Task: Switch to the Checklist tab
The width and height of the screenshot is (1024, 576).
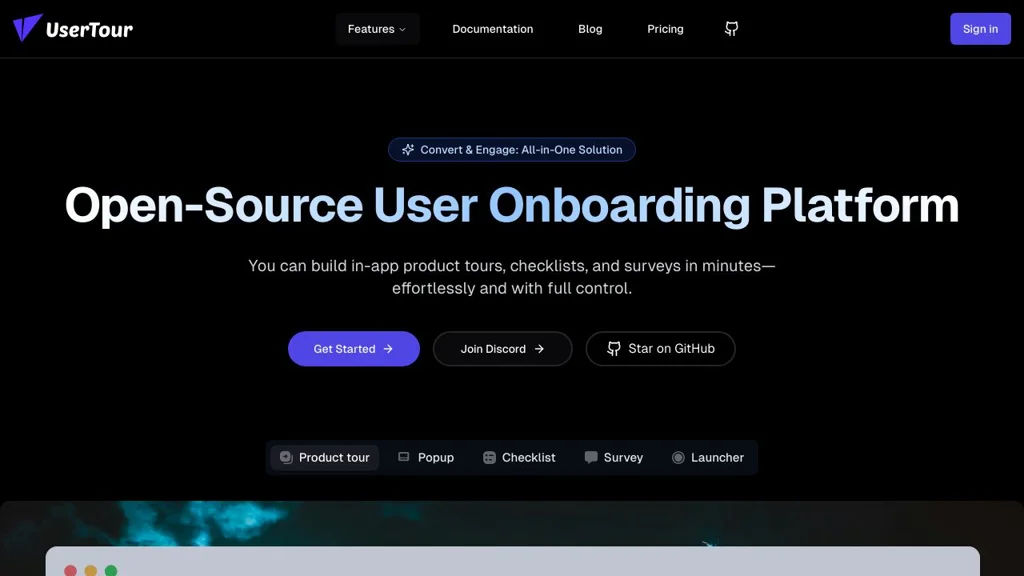Action: click(x=519, y=458)
